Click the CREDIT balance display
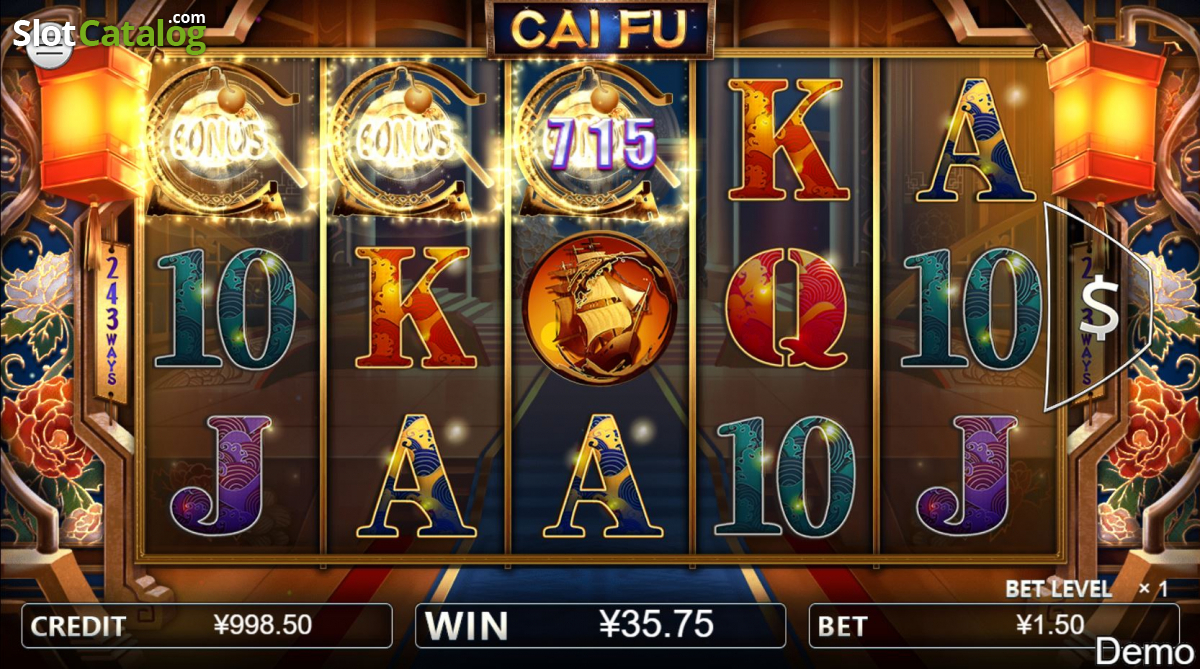 click(x=206, y=626)
